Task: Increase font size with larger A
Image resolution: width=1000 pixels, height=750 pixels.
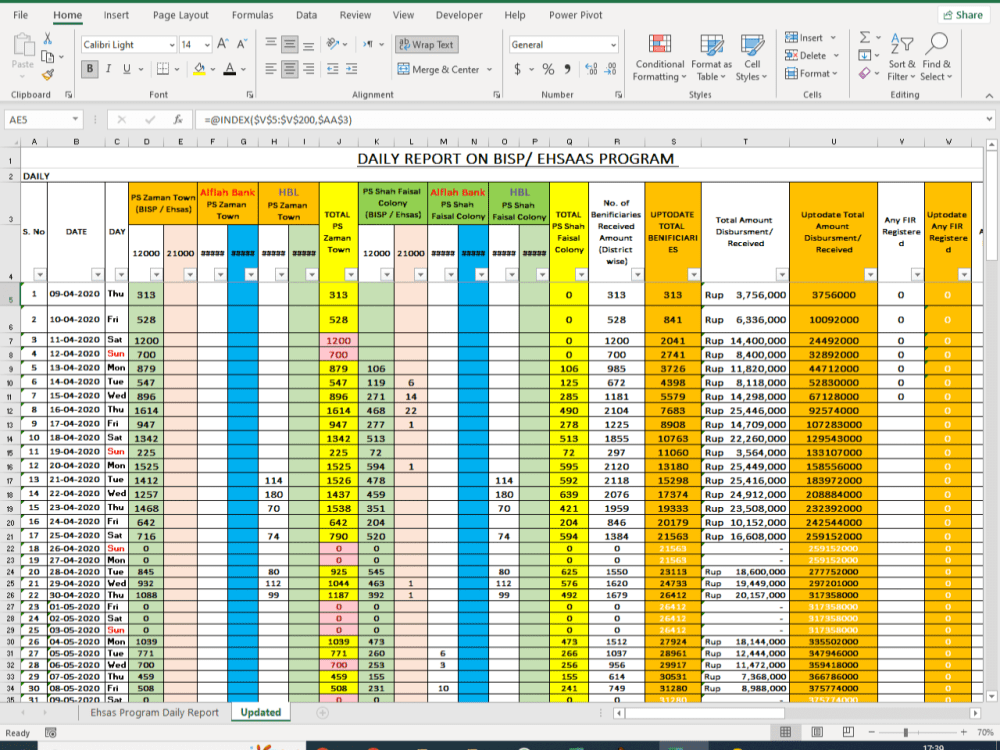Action: click(x=223, y=44)
